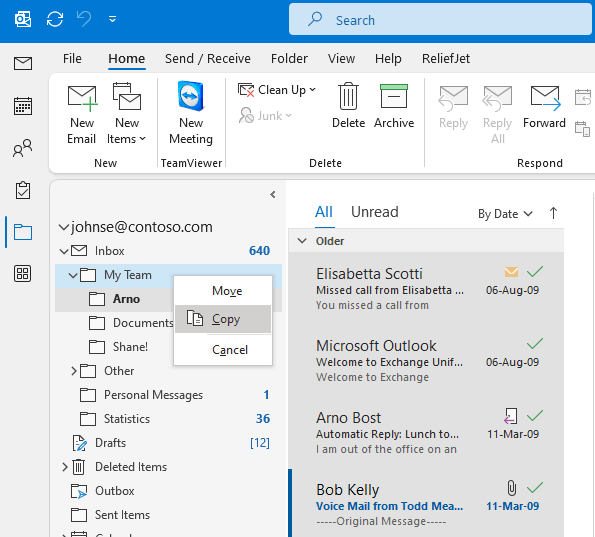Expand the Other folder
The height and width of the screenshot is (537, 595).
tap(74, 371)
